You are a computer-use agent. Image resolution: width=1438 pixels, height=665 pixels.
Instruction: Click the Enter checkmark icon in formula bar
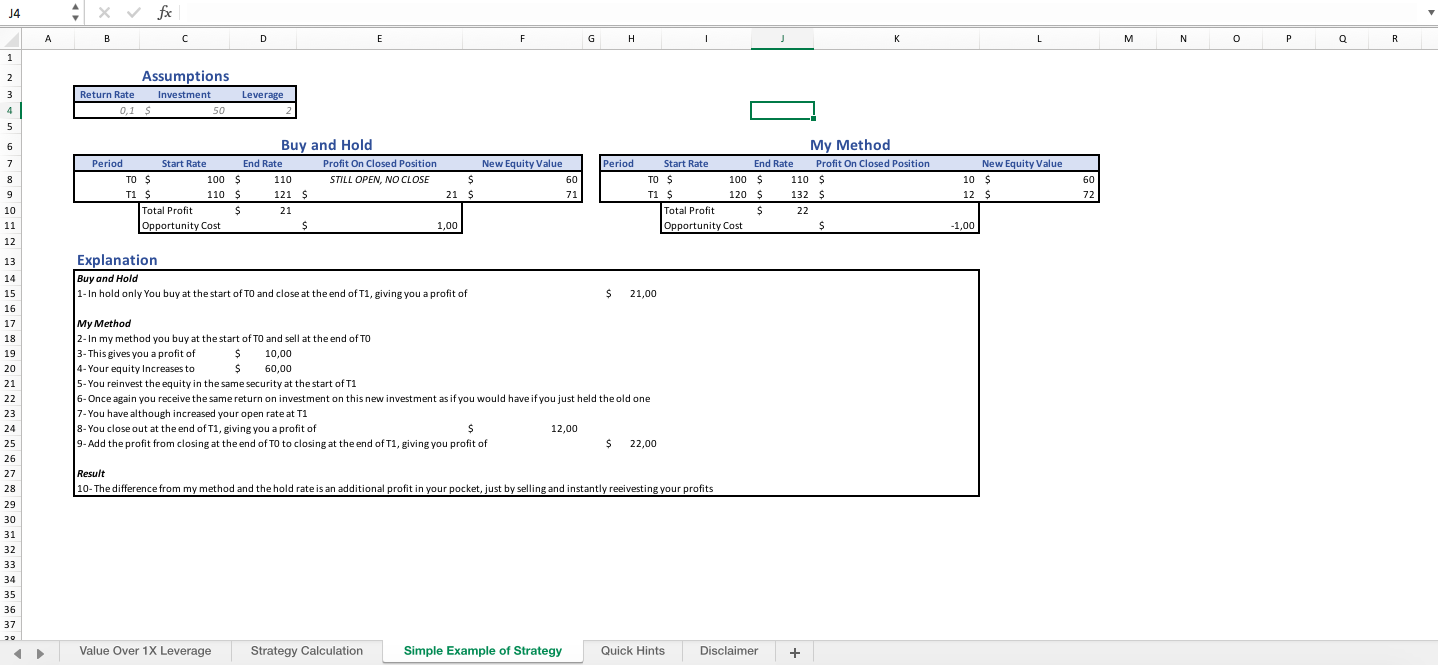click(x=133, y=13)
